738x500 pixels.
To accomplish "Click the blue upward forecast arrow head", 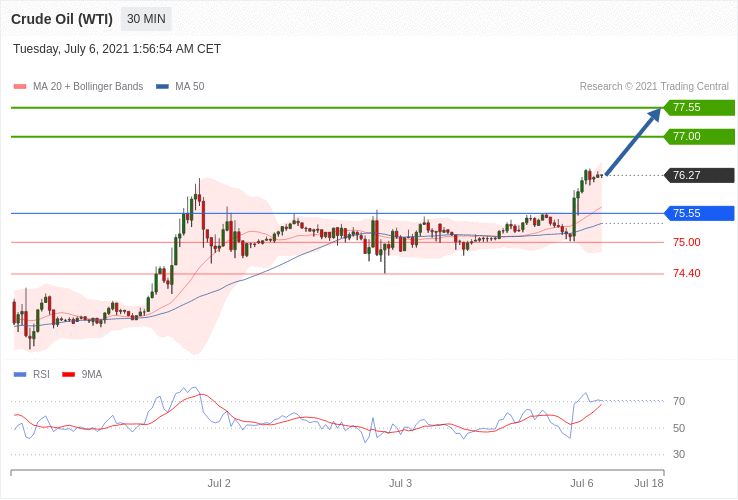I will coord(654,116).
